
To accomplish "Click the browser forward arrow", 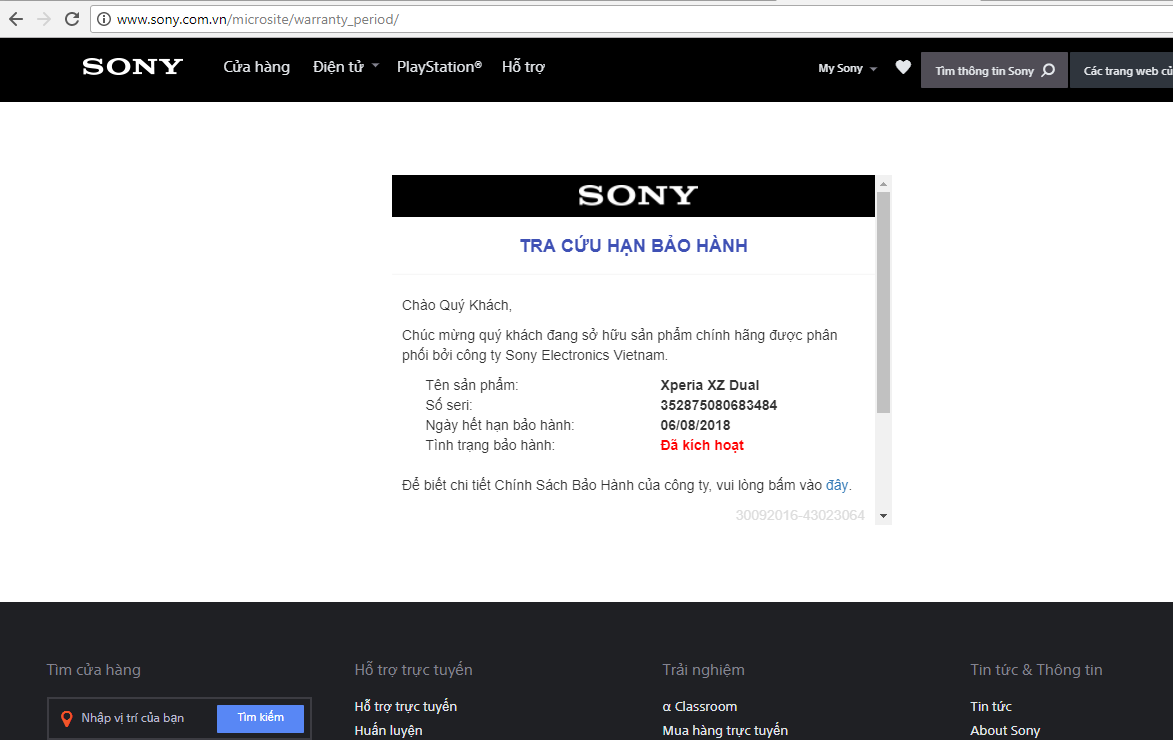I will (44, 19).
